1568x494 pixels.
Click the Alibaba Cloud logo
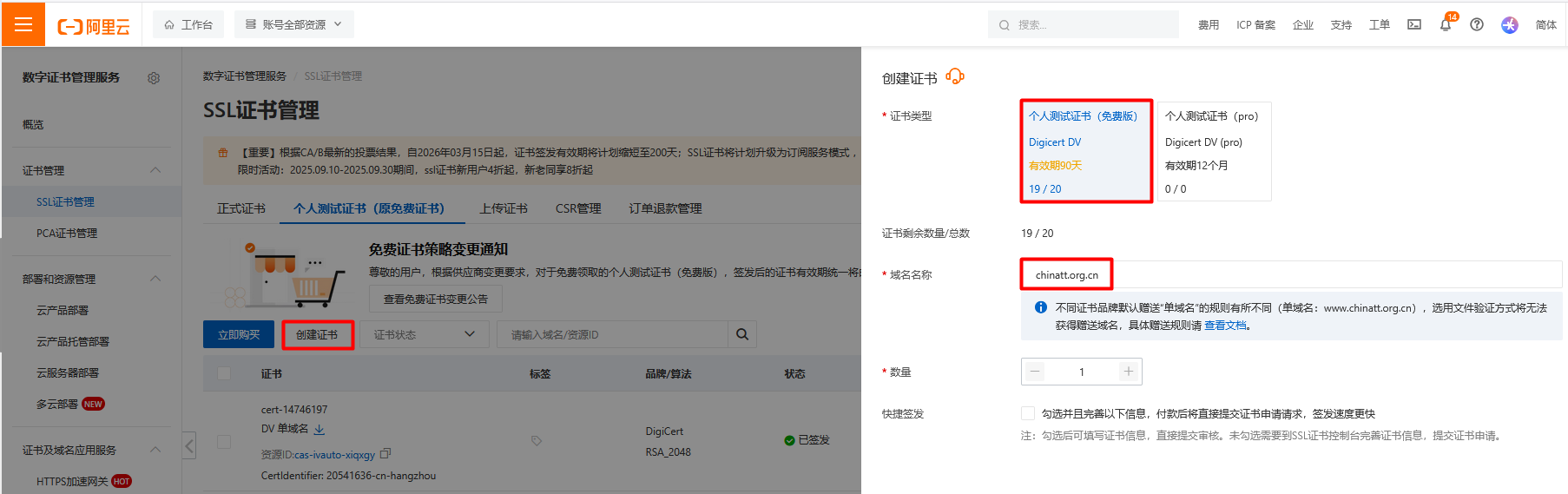click(x=94, y=26)
